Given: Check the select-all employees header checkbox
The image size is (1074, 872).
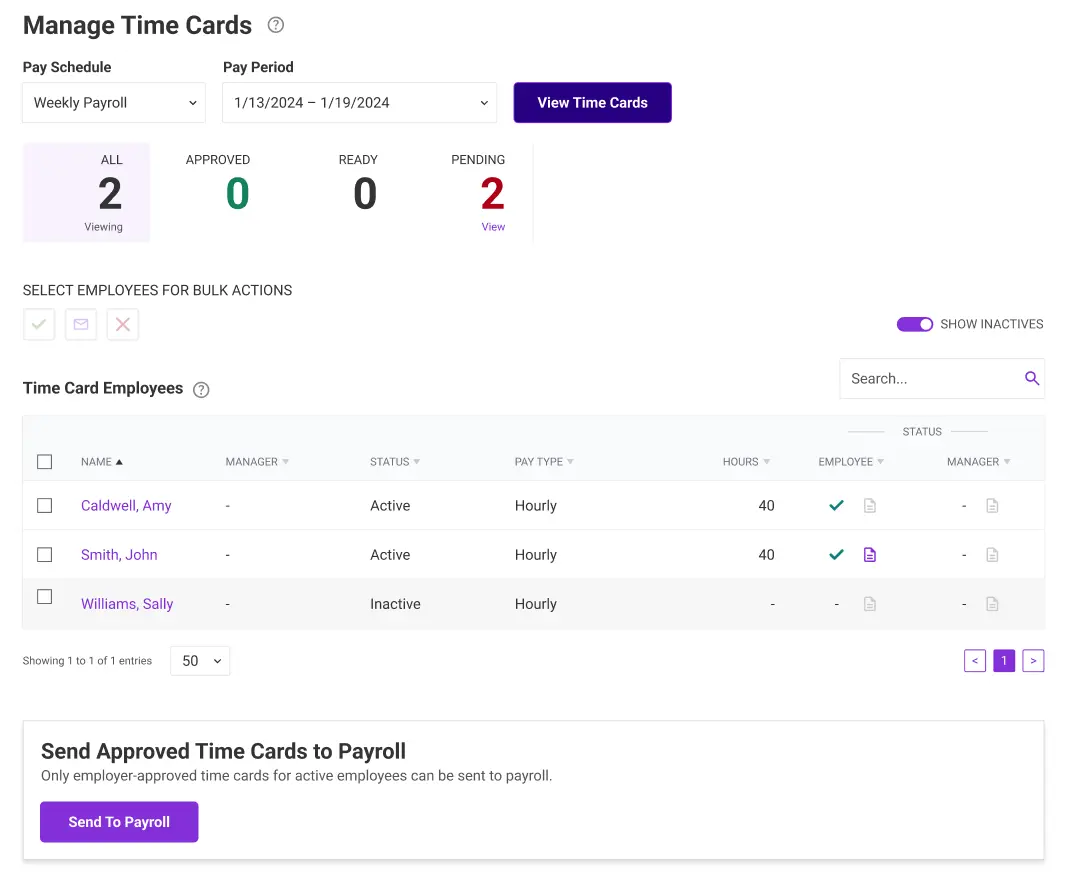Looking at the screenshot, I should [44, 461].
